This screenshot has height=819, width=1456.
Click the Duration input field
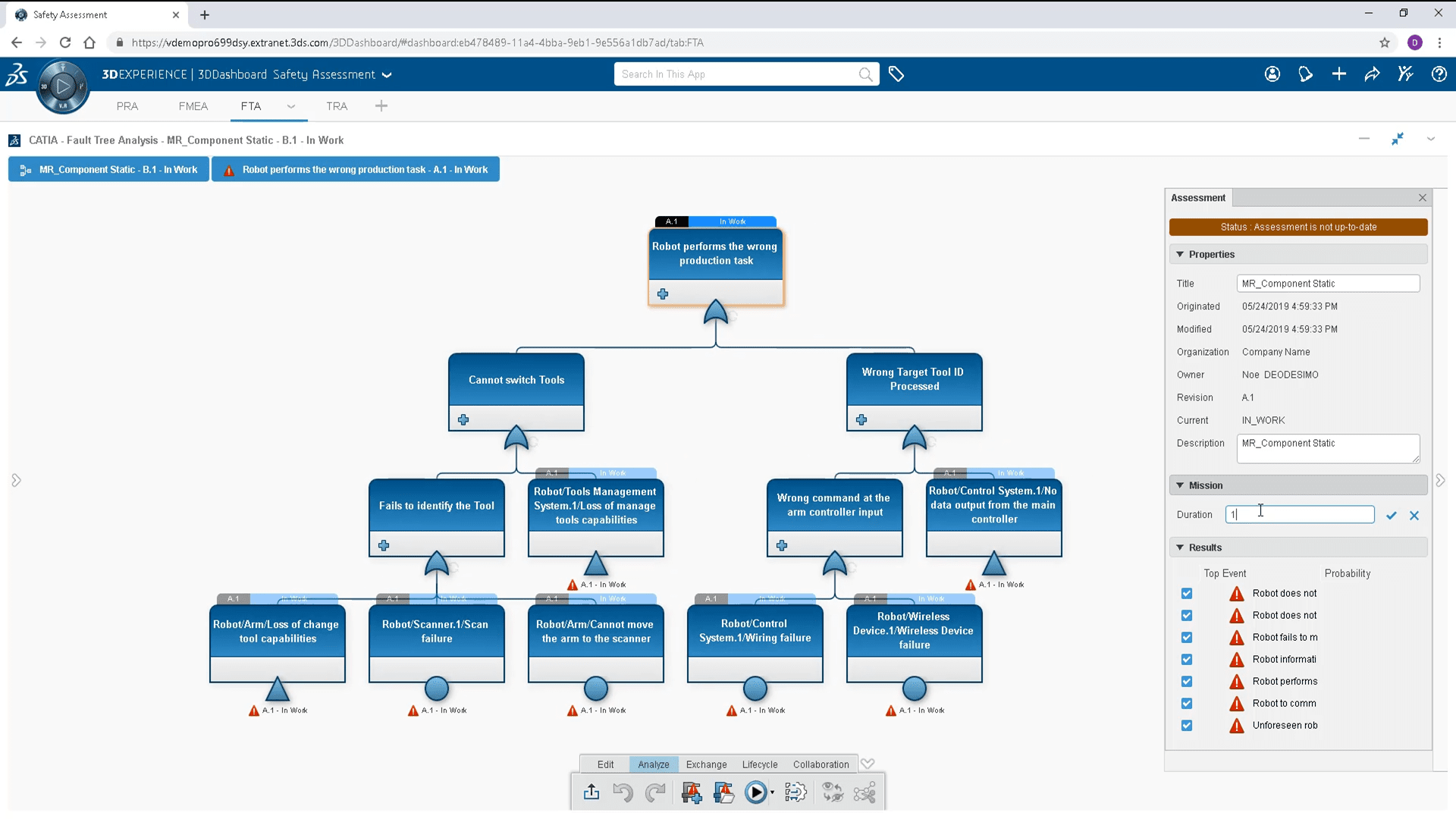[x=1299, y=514]
